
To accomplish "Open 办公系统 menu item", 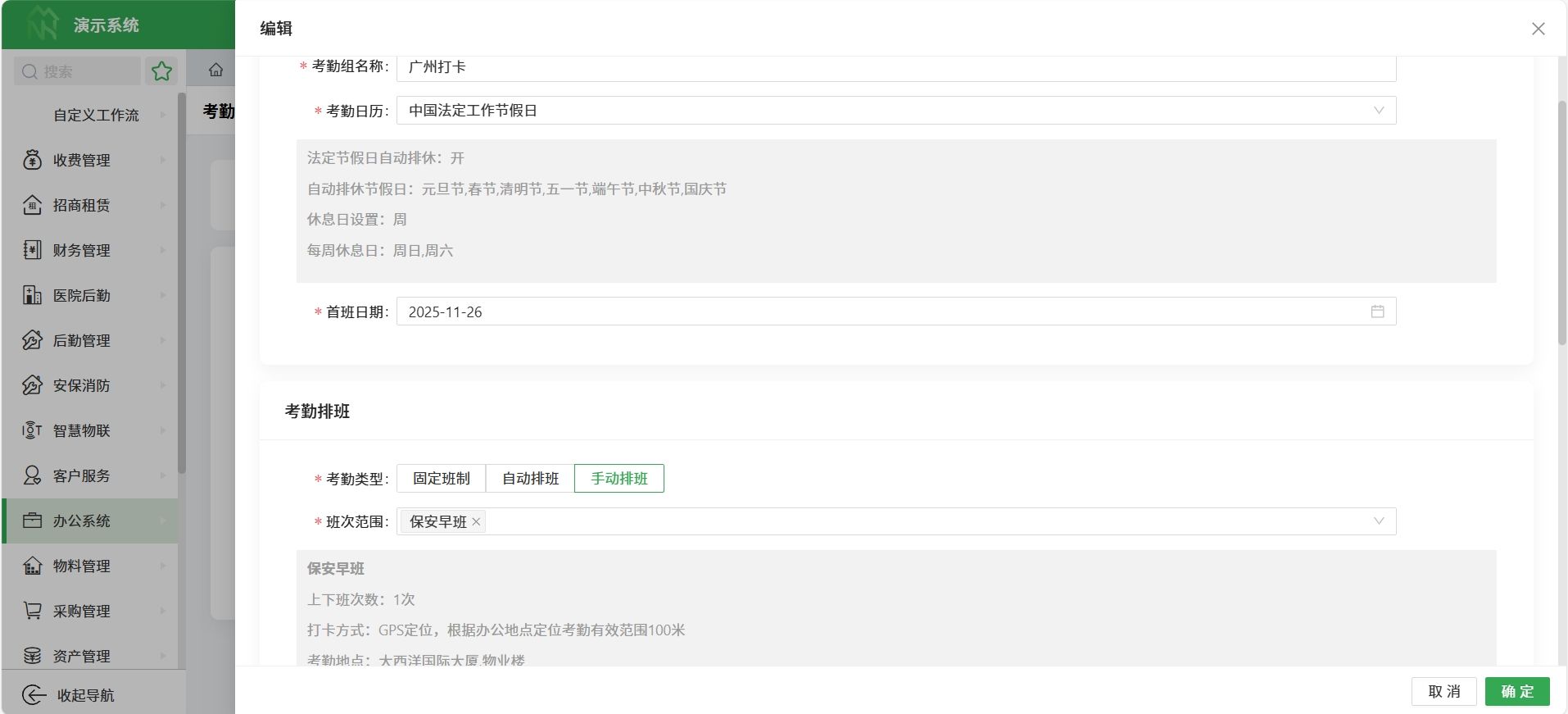I will coord(82,521).
